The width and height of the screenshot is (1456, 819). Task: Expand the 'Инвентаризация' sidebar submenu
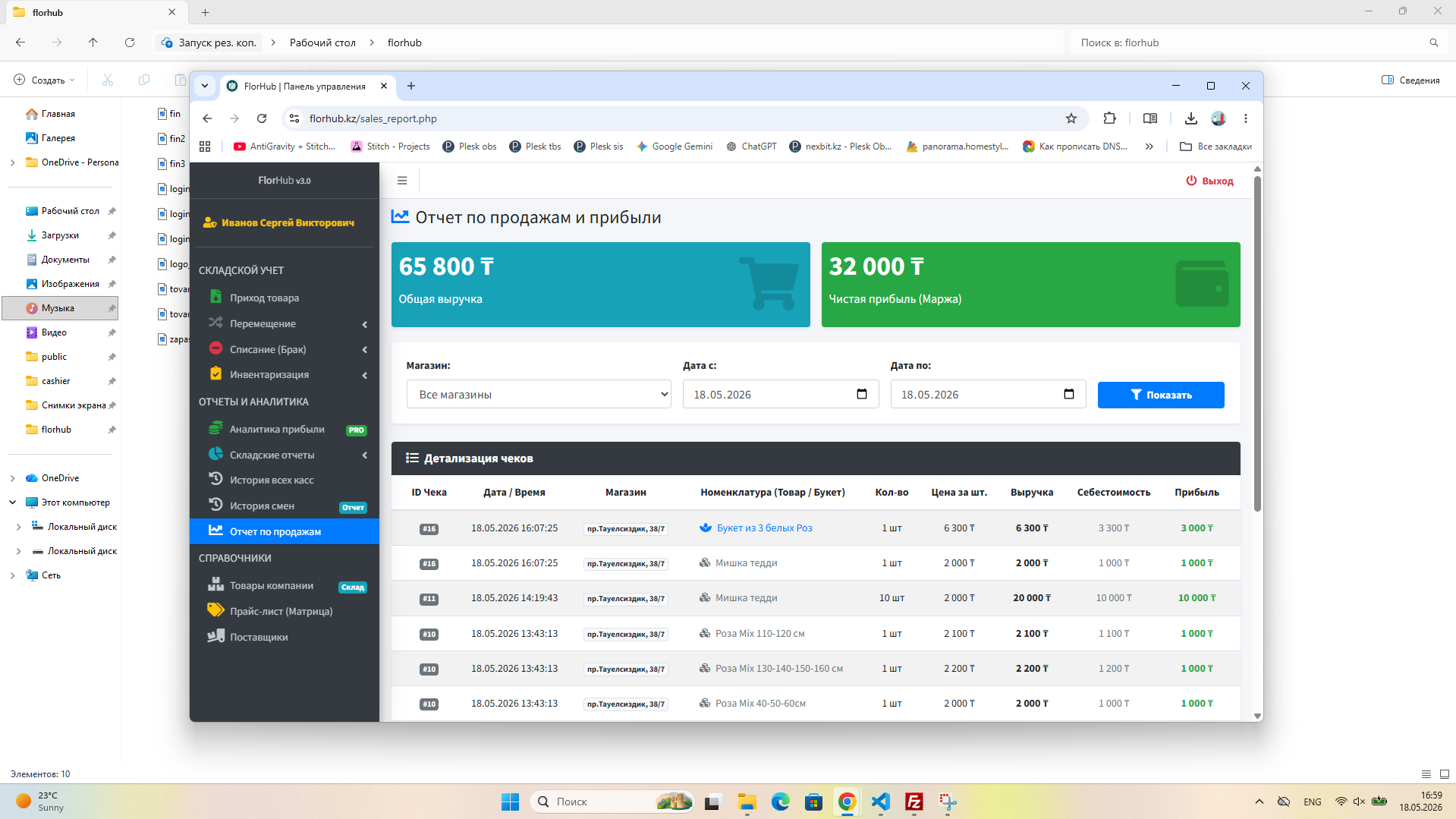pyautogui.click(x=284, y=374)
